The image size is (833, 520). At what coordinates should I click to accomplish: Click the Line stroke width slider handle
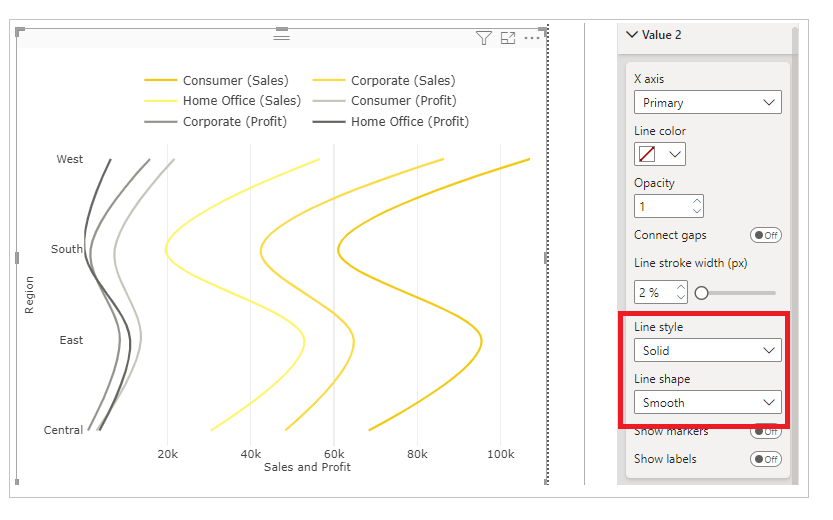[x=701, y=293]
